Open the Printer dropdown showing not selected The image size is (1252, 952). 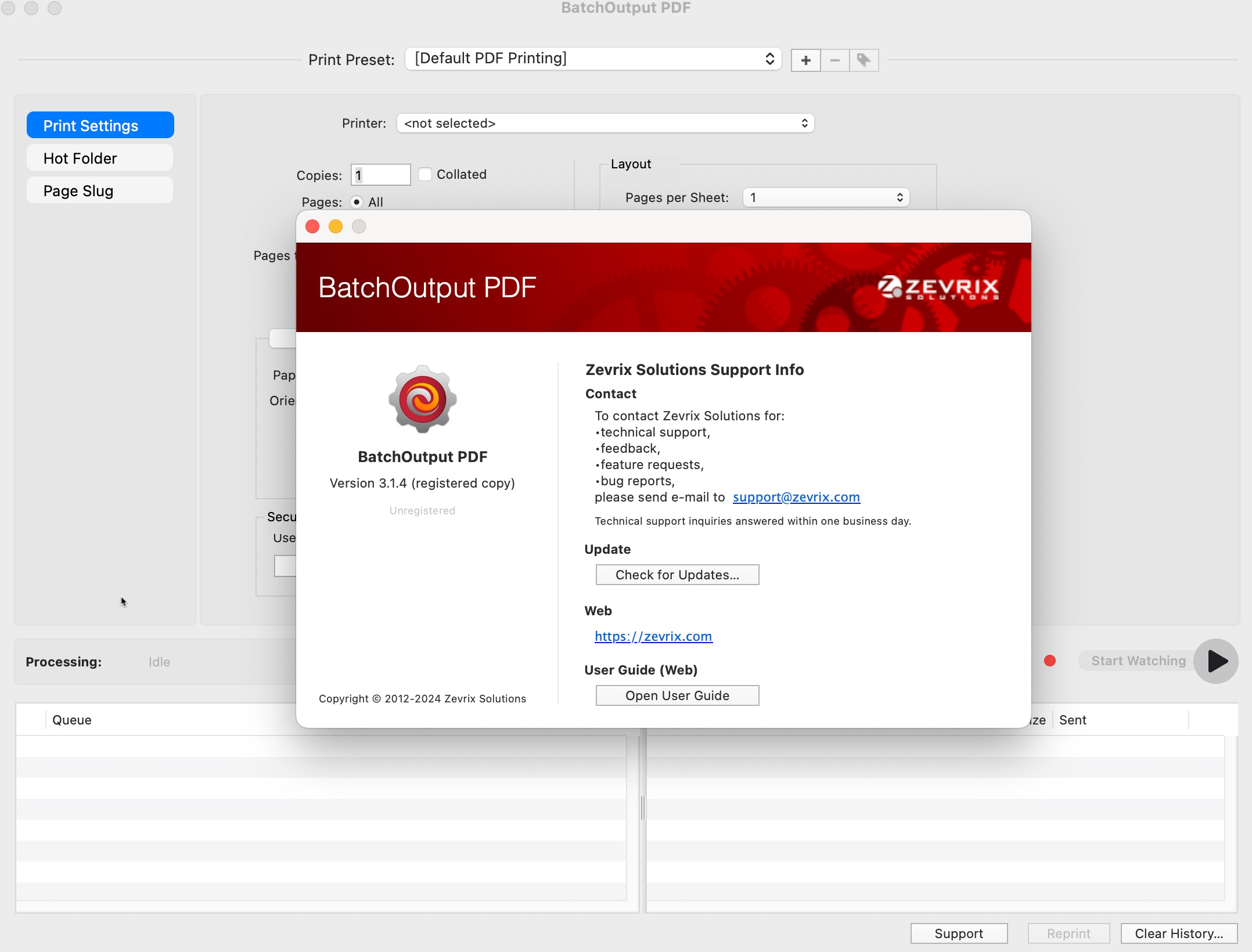click(x=605, y=123)
